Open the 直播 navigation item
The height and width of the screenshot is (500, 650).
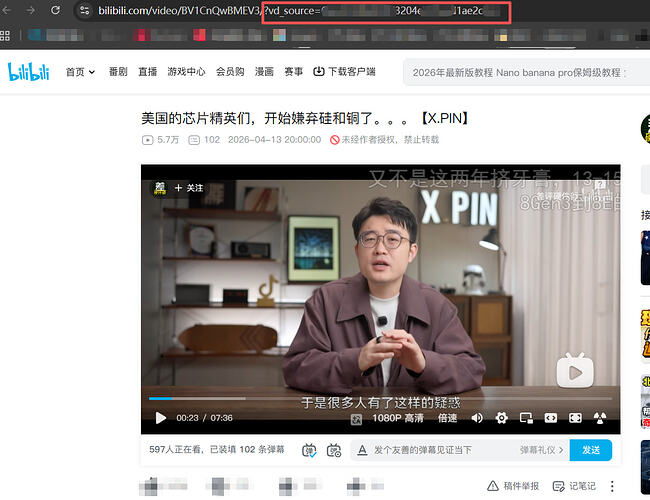click(x=148, y=72)
